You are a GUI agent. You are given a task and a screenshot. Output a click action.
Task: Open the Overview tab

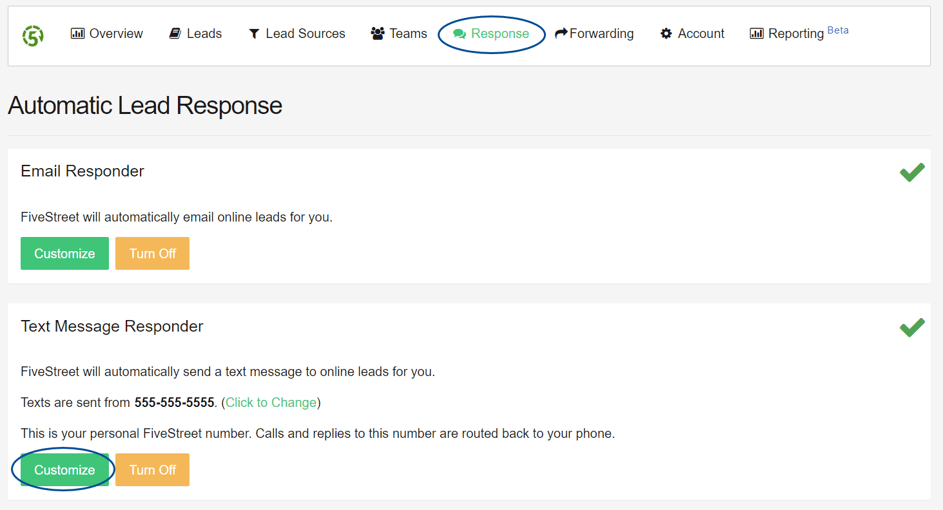pyautogui.click(x=107, y=34)
